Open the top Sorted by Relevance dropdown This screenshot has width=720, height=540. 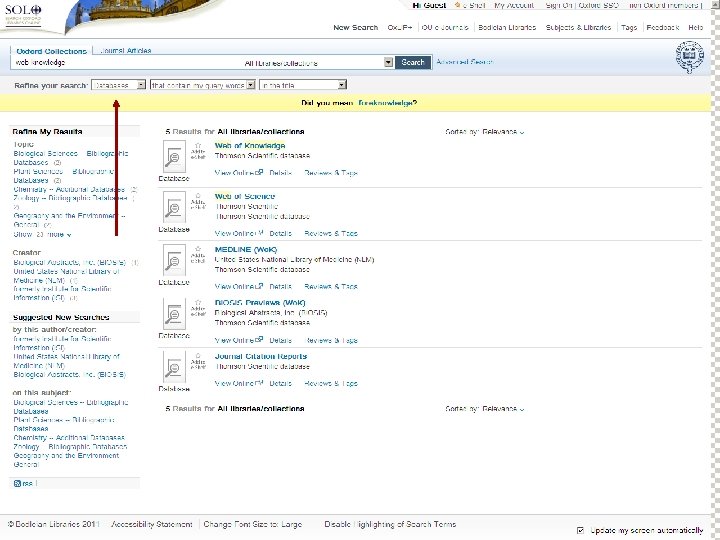tap(503, 132)
